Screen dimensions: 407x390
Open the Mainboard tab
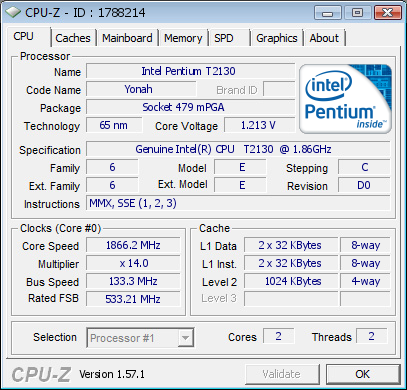[127, 38]
